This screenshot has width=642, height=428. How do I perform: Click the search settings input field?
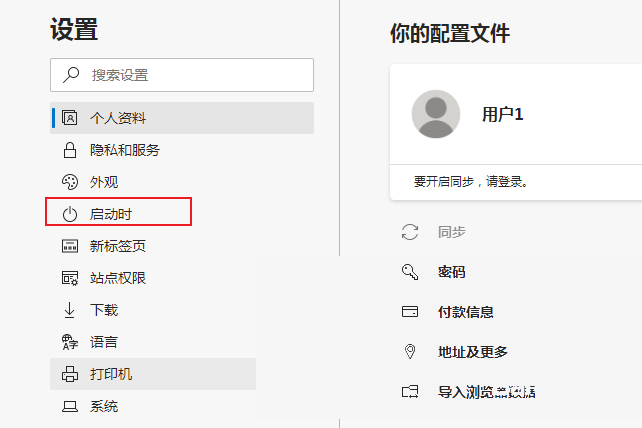point(182,75)
